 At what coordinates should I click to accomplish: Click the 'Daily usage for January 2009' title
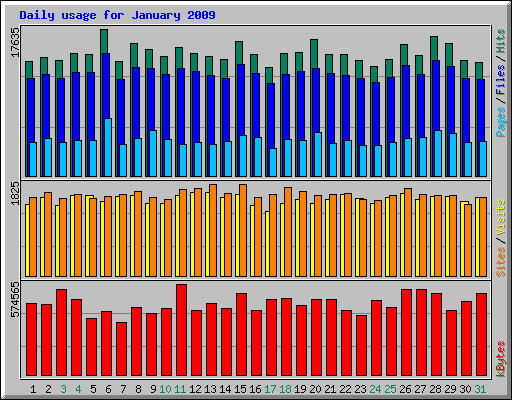coord(117,15)
